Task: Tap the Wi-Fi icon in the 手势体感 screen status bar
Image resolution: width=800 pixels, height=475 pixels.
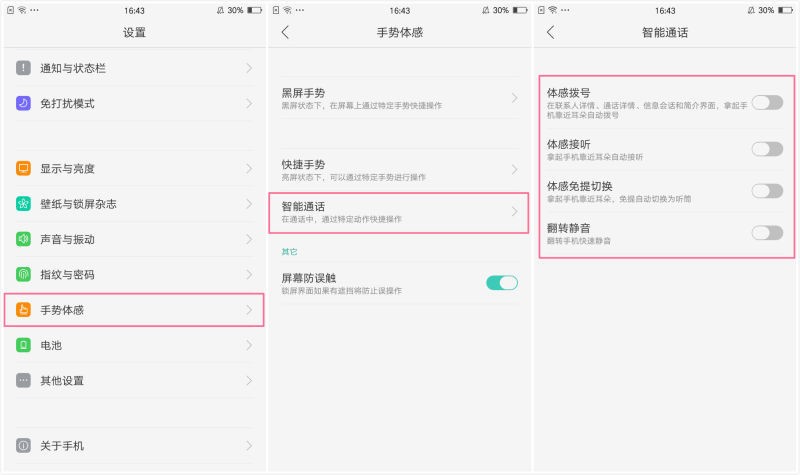Action: tap(287, 10)
